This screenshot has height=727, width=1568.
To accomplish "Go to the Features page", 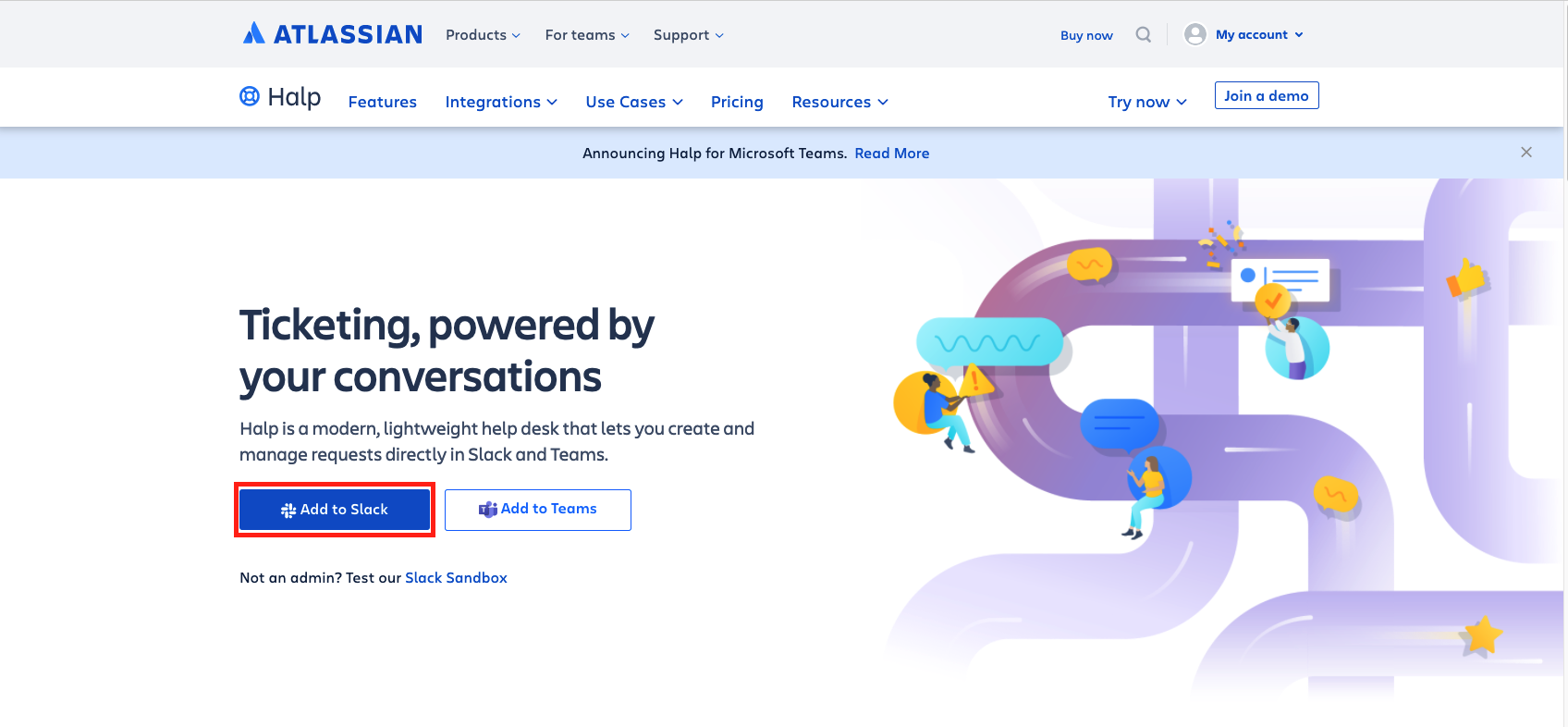I will (x=382, y=102).
